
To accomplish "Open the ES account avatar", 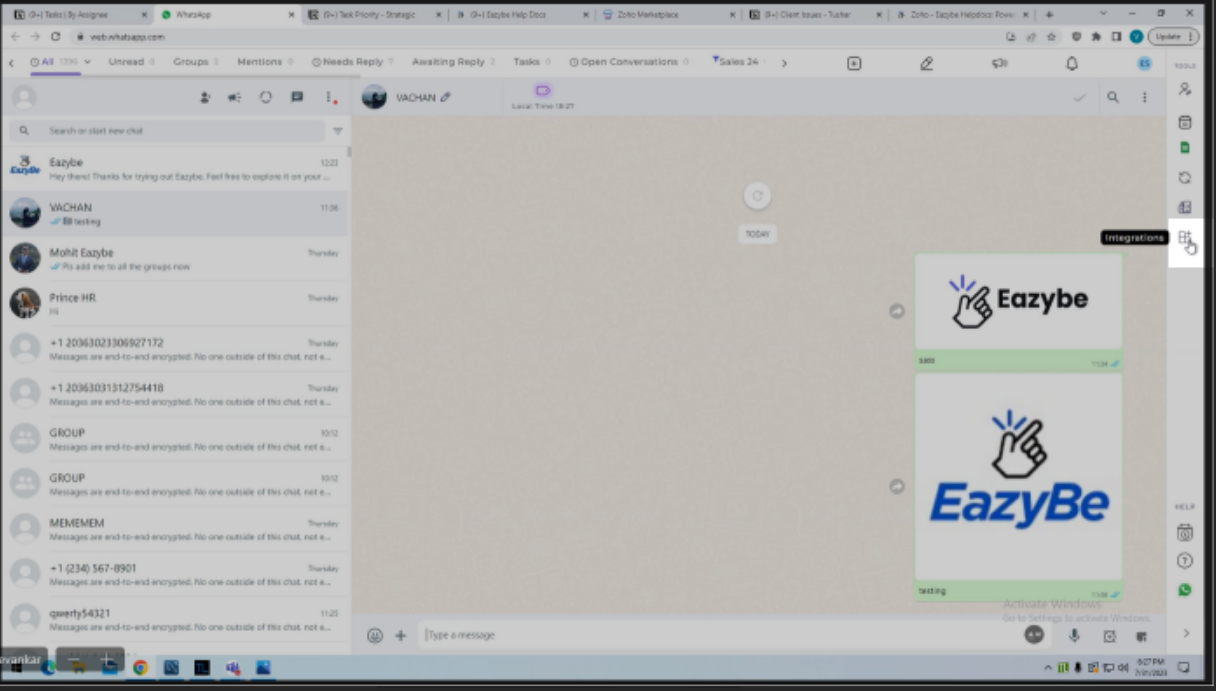I will coord(1145,63).
